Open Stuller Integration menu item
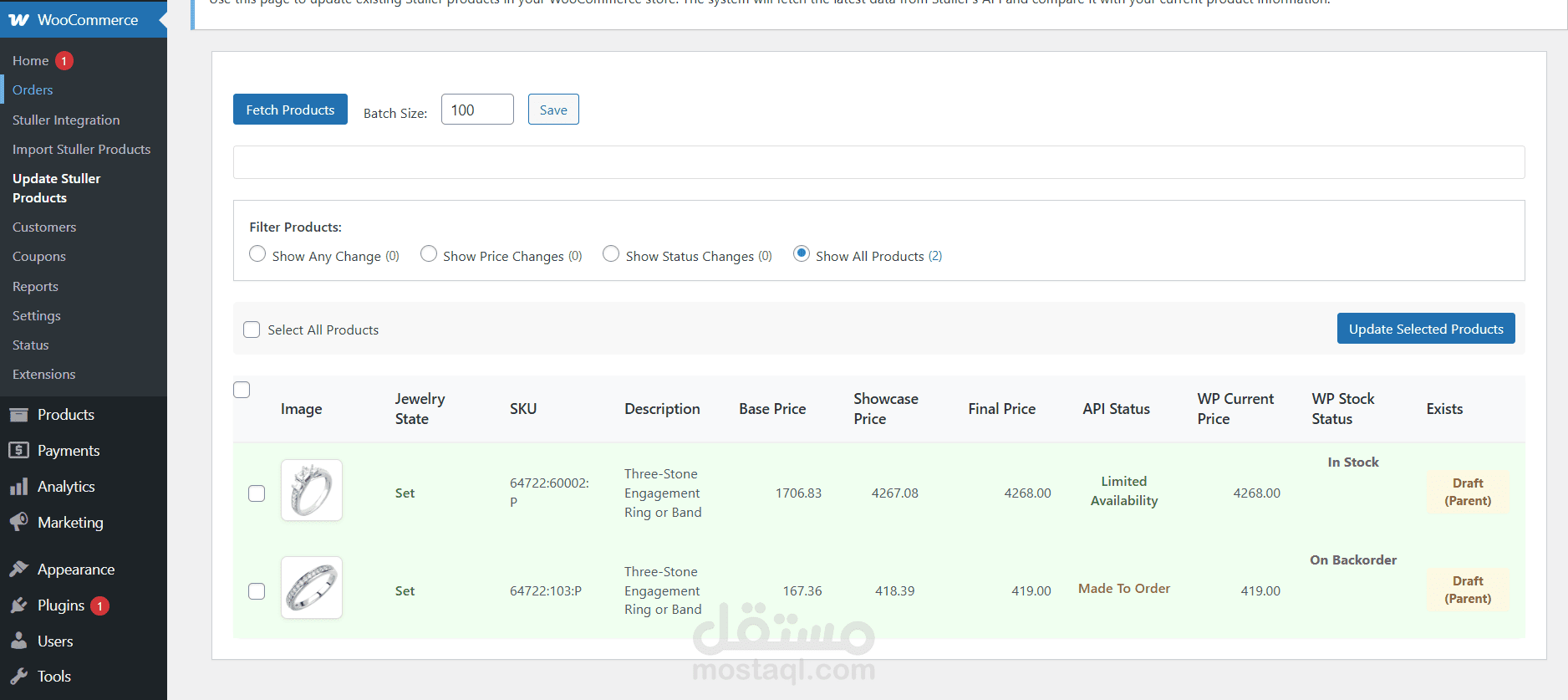Viewport: 1568px width, 700px height. point(66,120)
